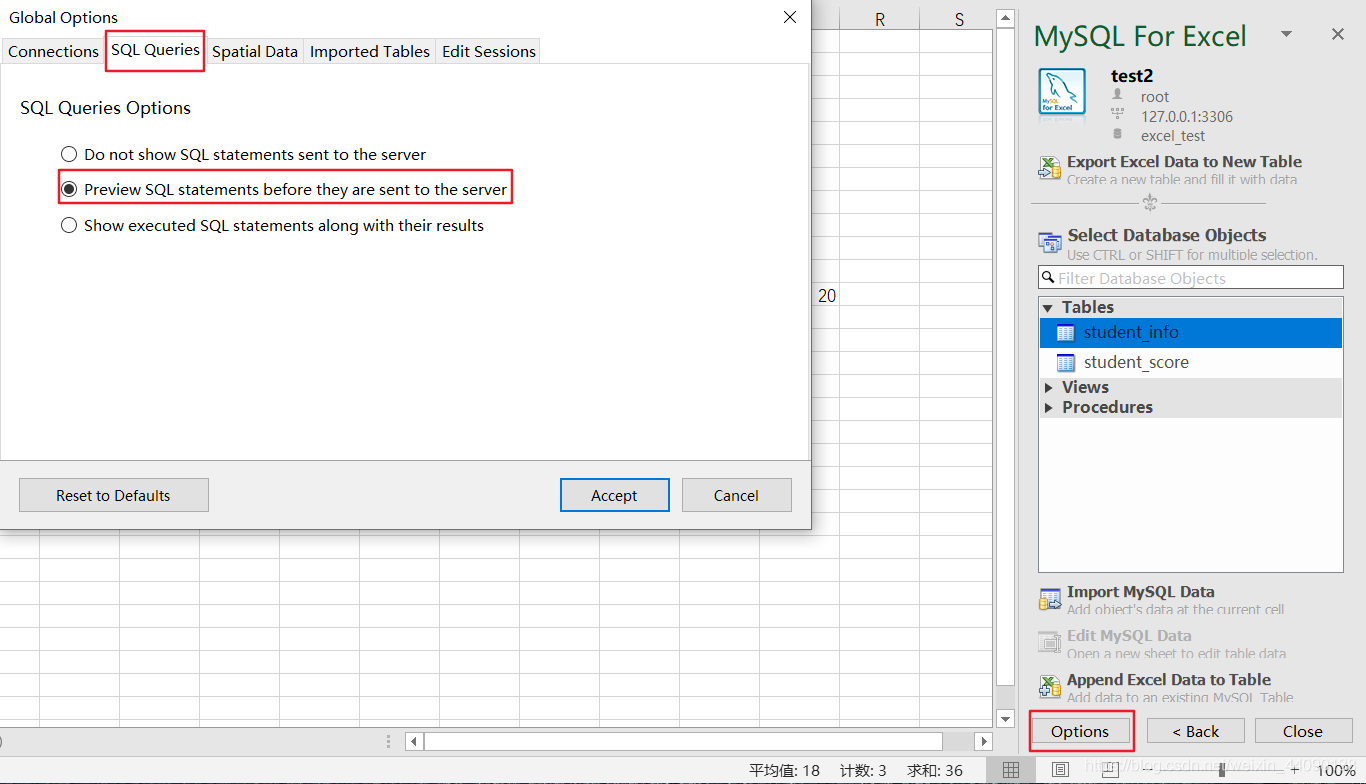The image size is (1366, 784).
Task: Cancel the Global Options dialog
Action: pos(736,495)
